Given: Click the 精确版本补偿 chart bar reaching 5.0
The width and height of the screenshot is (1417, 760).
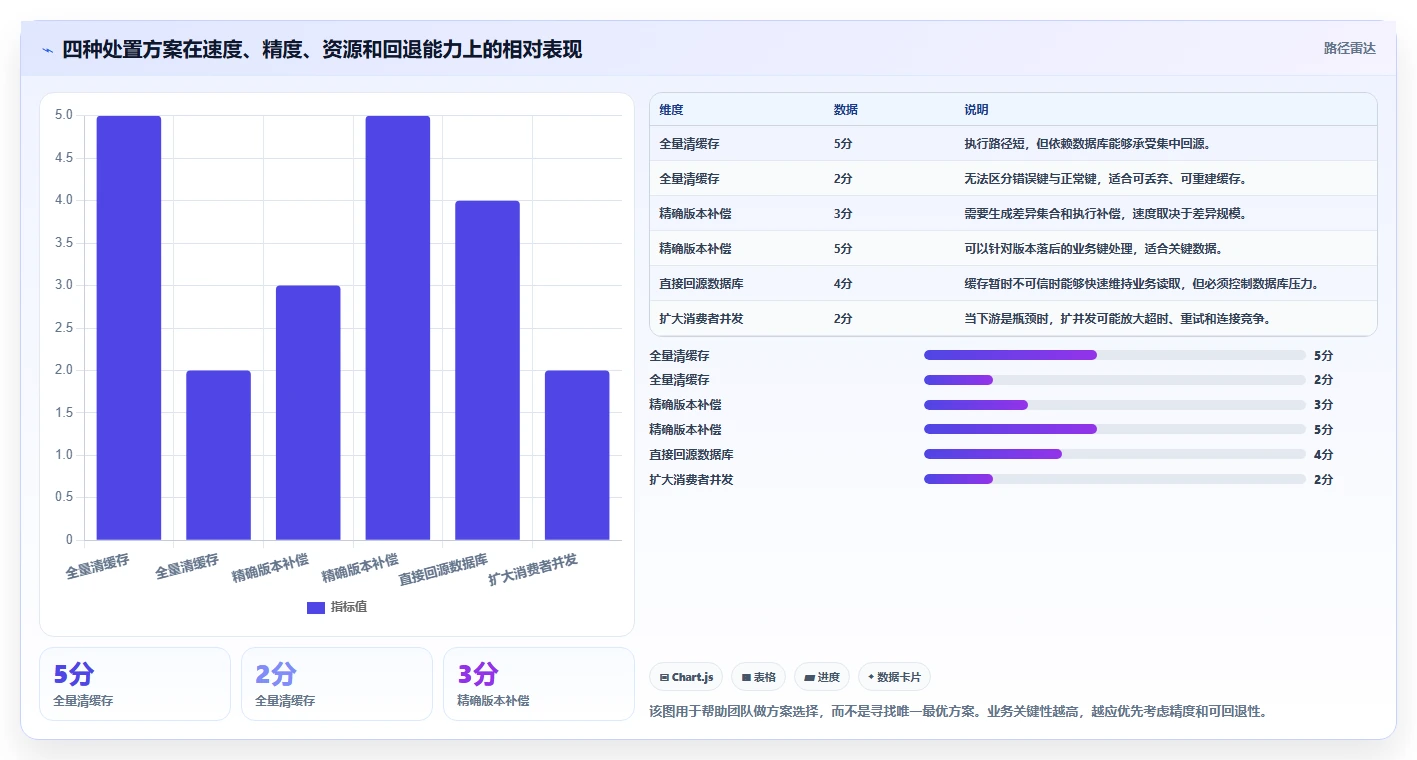Looking at the screenshot, I should (x=398, y=328).
